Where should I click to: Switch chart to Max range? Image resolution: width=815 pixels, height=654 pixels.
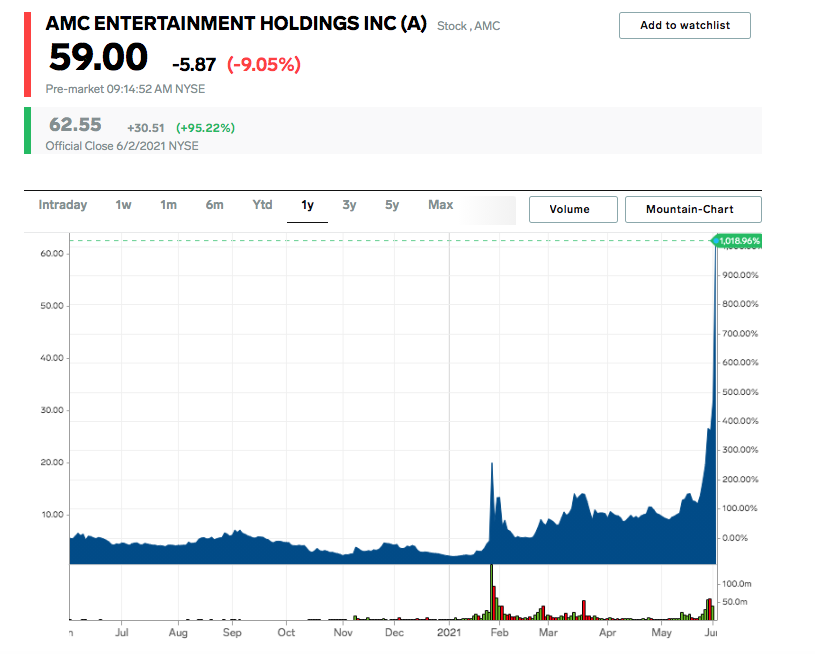(x=441, y=205)
